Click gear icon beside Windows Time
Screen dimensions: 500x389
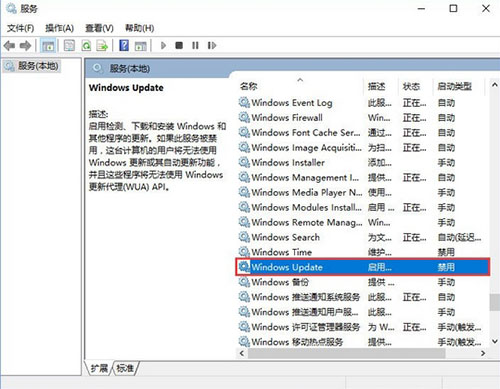(x=244, y=252)
